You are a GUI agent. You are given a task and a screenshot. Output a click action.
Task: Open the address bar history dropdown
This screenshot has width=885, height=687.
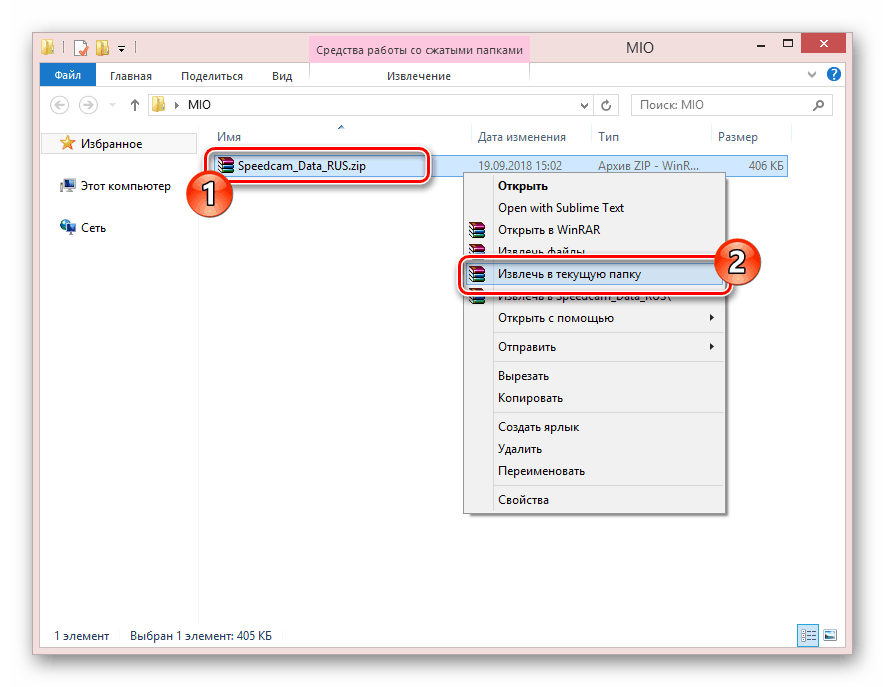point(584,105)
